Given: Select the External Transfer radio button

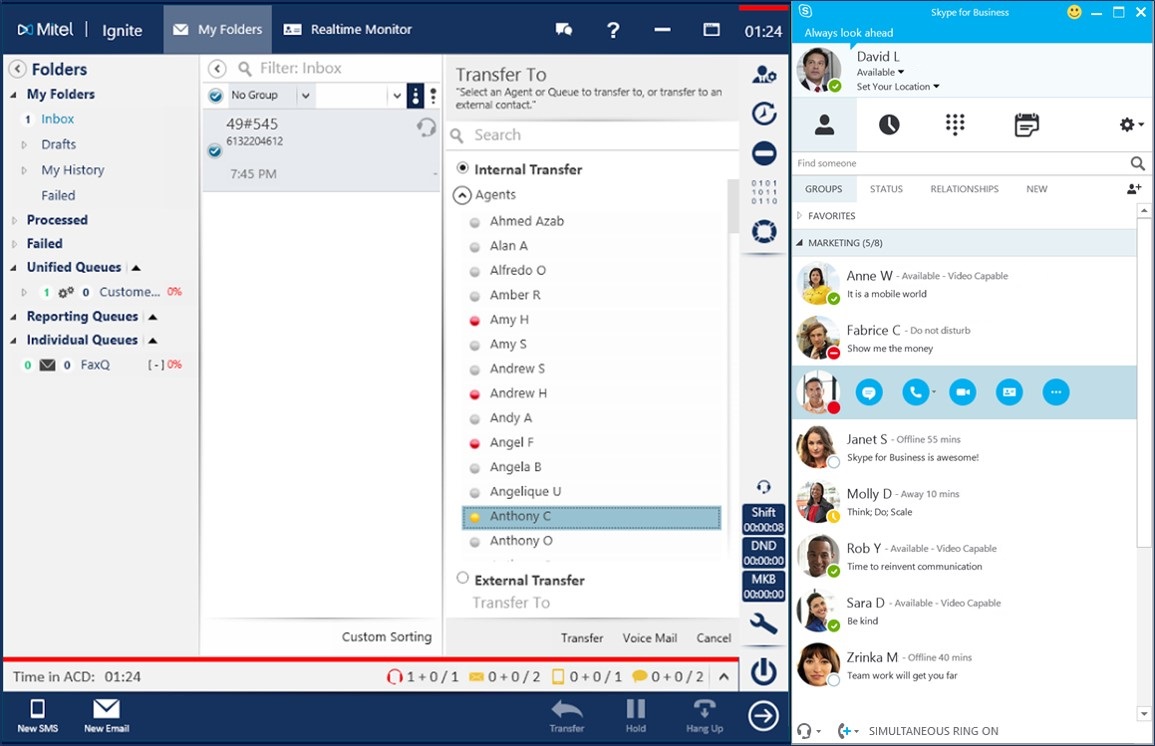Looking at the screenshot, I should (462, 579).
